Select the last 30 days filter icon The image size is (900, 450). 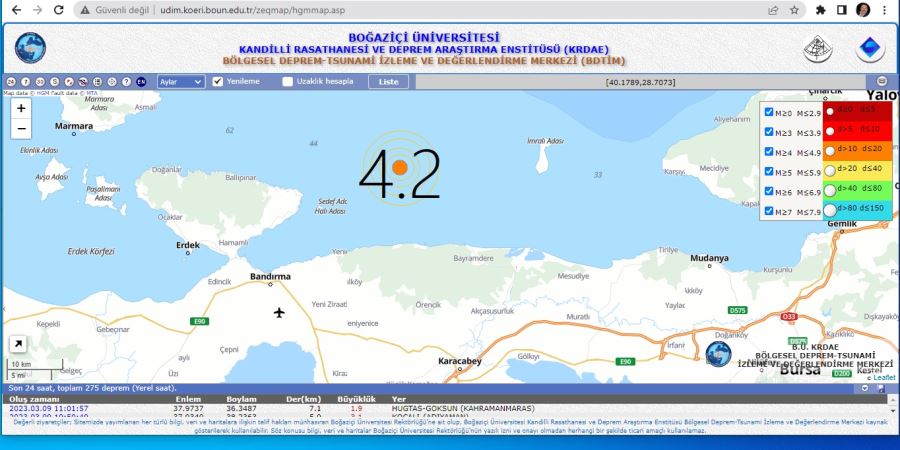point(40,82)
